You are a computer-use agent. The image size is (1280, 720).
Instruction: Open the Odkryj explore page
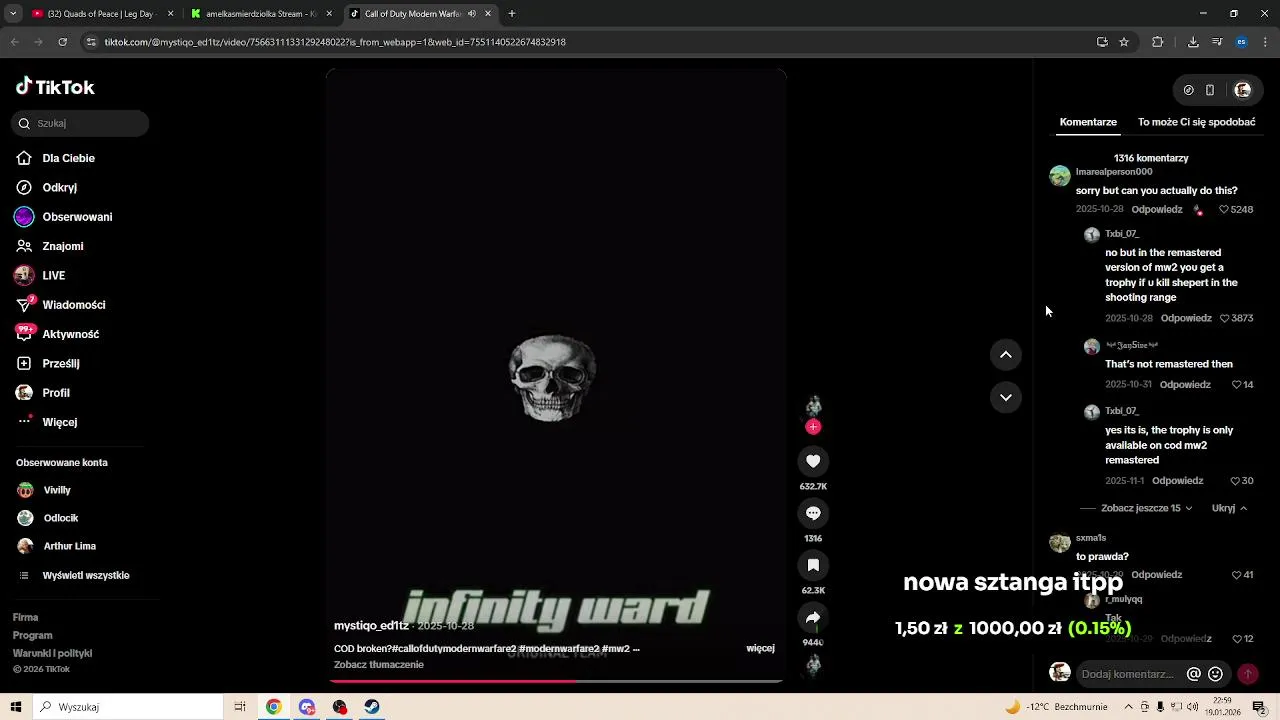tap(47, 187)
